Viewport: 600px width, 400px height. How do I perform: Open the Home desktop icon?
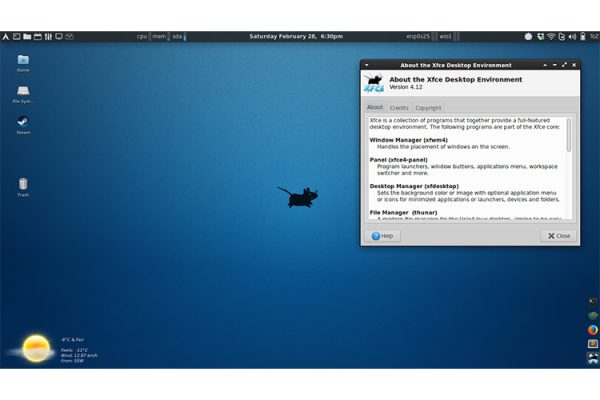pyautogui.click(x=23, y=63)
